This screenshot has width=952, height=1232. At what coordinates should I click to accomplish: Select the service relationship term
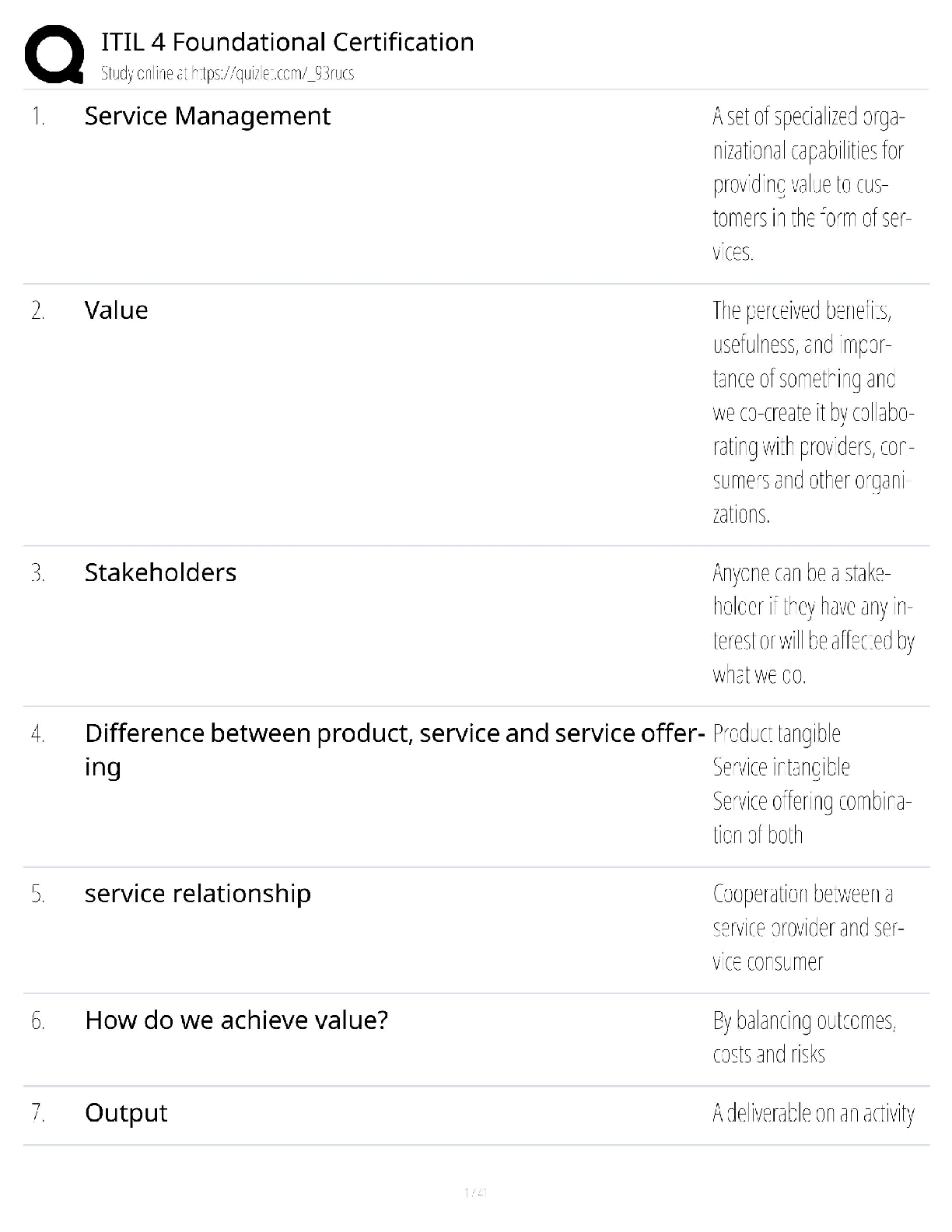point(198,894)
